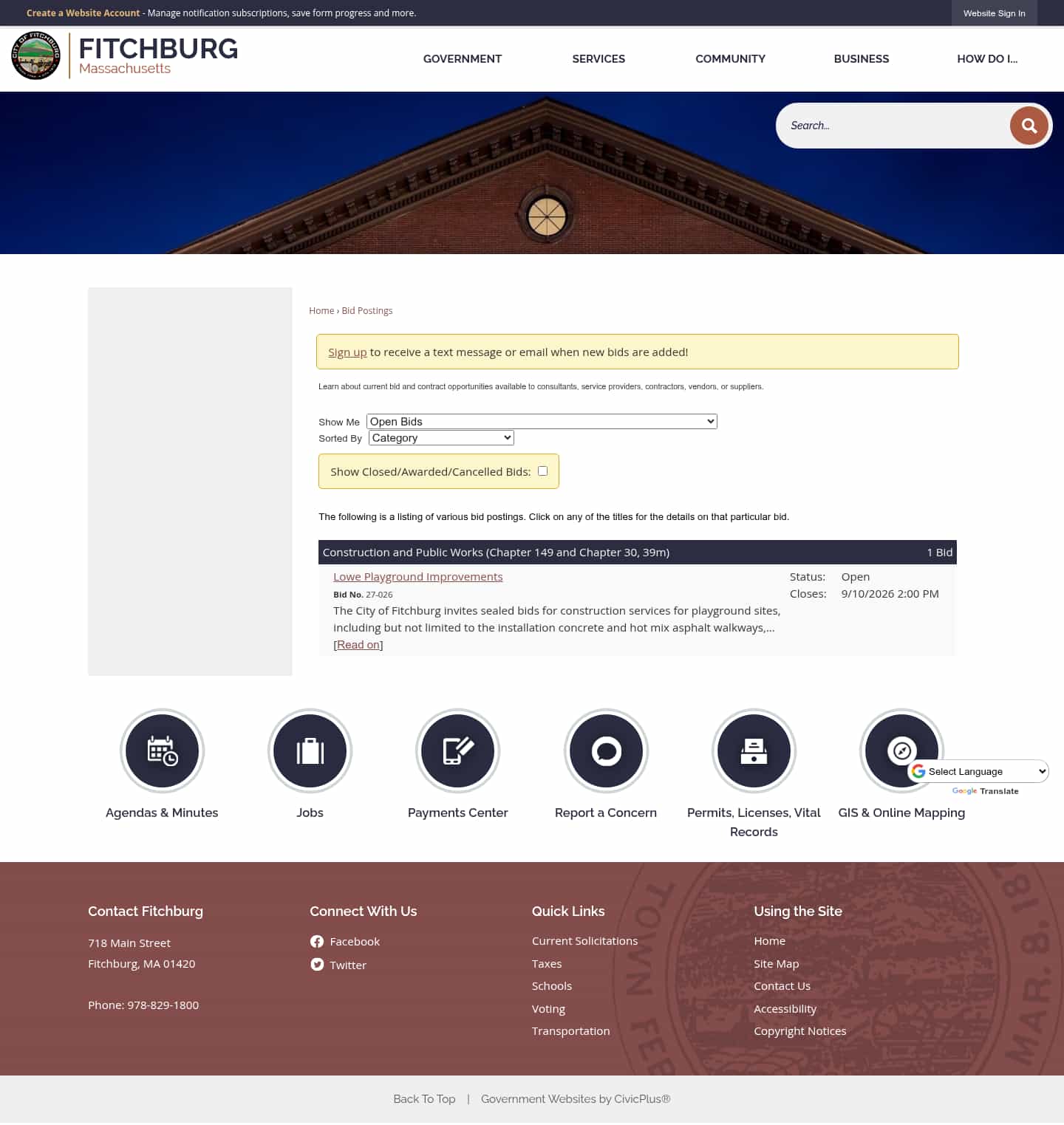1064x1125 pixels.
Task: Click Twitter text link
Action: click(x=348, y=965)
